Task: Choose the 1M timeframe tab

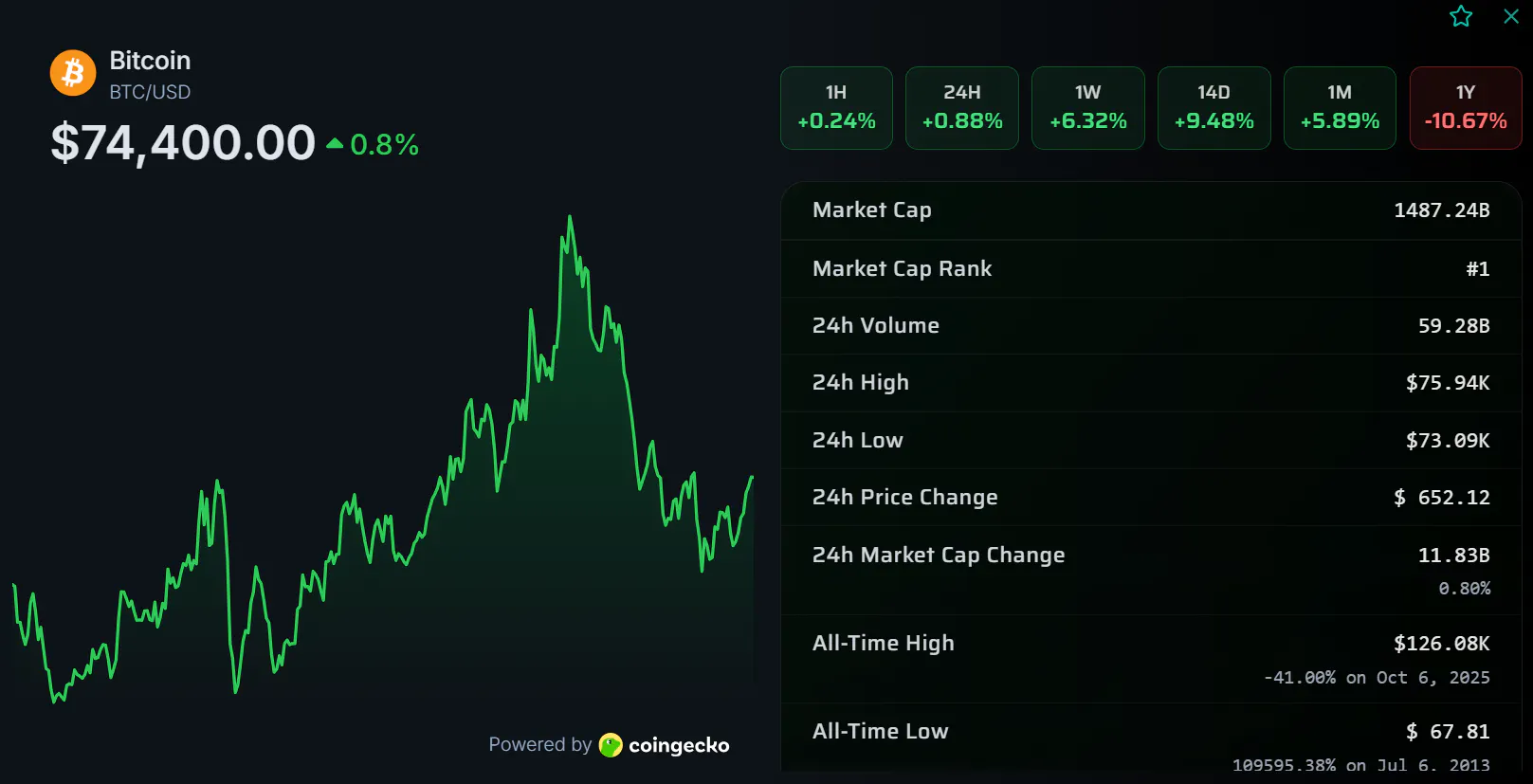Action: 1340,108
